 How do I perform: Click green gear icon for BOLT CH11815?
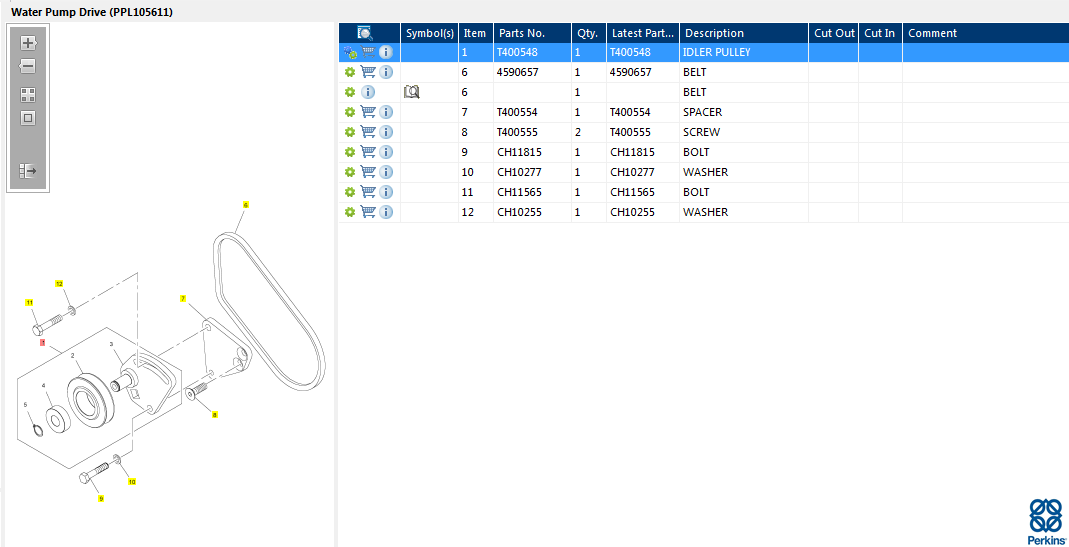click(x=350, y=152)
